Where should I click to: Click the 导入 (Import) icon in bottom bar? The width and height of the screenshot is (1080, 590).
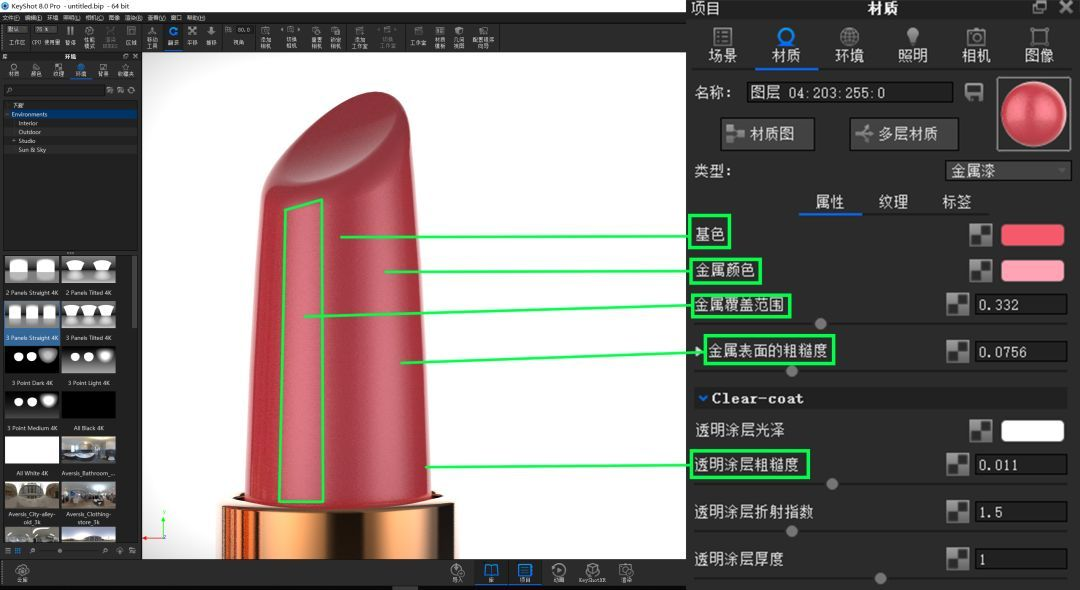[x=458, y=571]
